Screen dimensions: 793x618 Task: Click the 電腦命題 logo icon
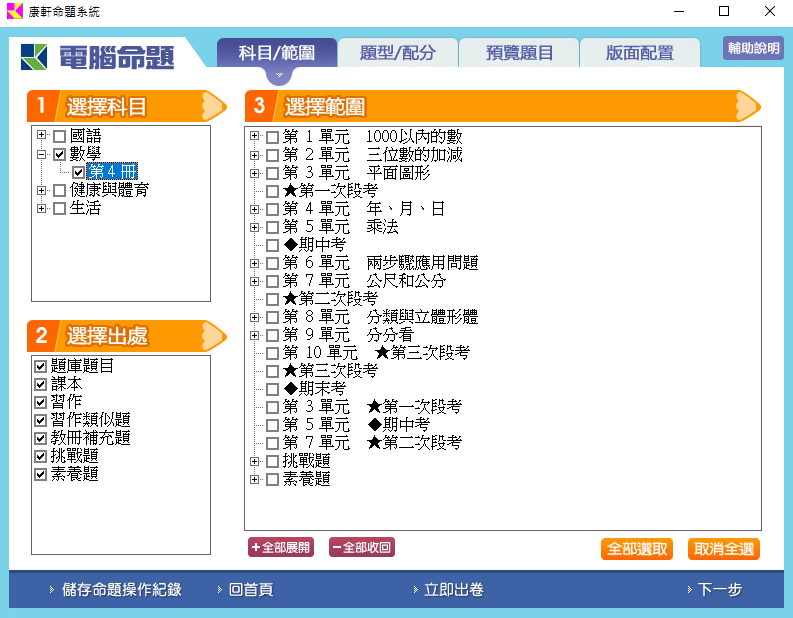[x=34, y=57]
